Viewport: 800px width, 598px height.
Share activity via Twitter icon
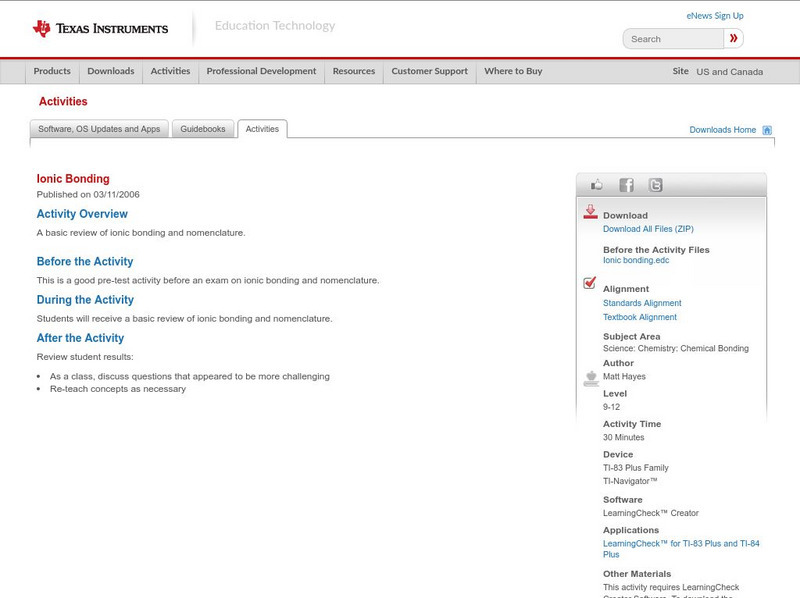655,185
